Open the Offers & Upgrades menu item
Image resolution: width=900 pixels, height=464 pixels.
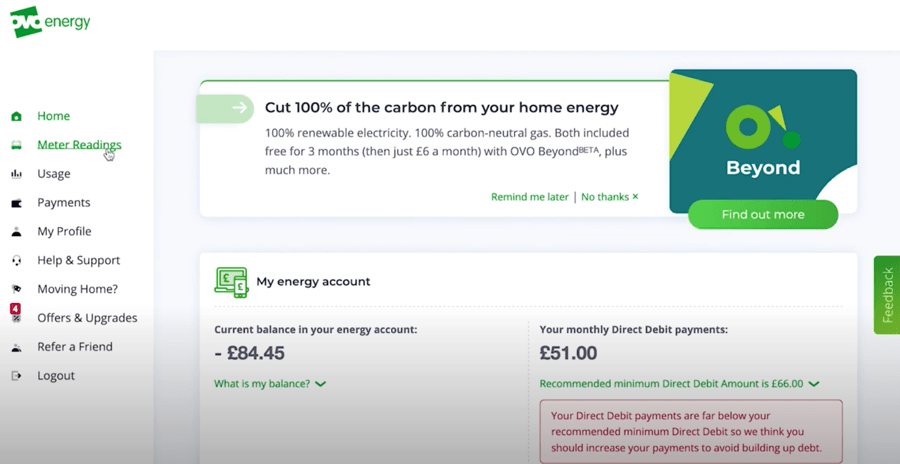pos(87,318)
